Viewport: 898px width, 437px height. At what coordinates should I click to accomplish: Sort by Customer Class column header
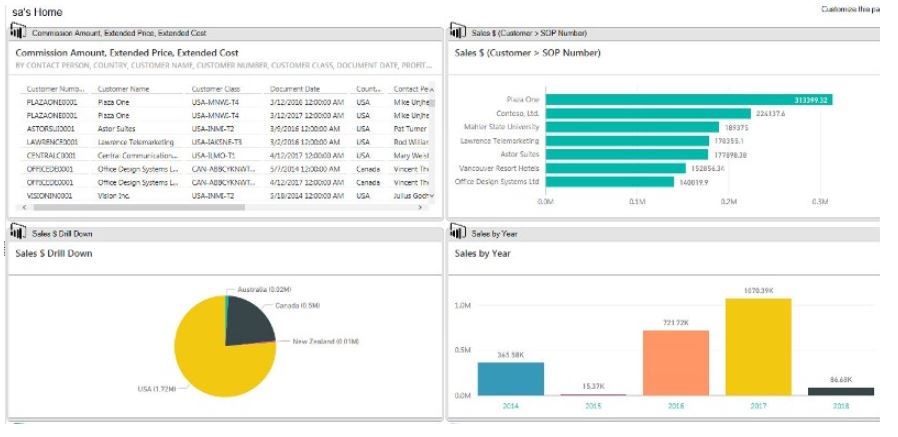pyautogui.click(x=215, y=89)
